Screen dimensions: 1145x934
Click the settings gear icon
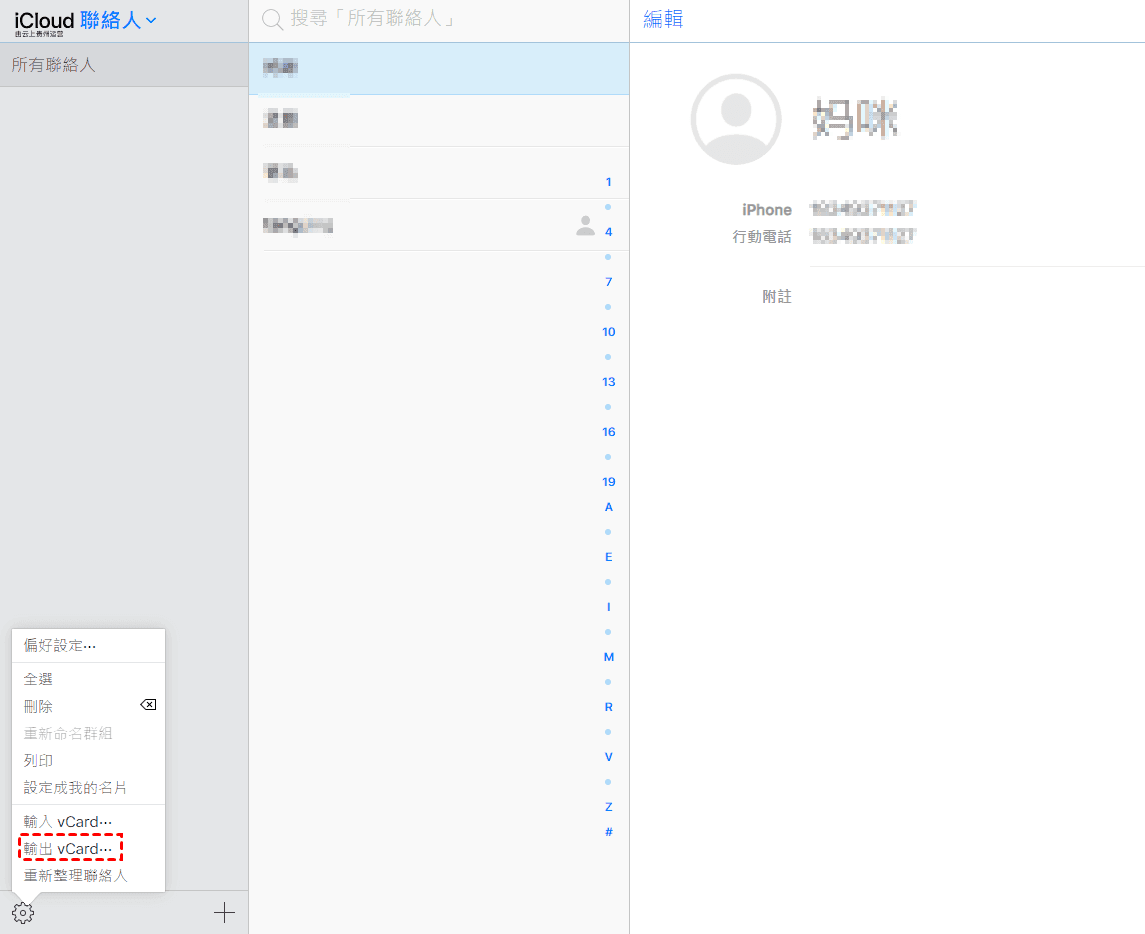(x=23, y=912)
